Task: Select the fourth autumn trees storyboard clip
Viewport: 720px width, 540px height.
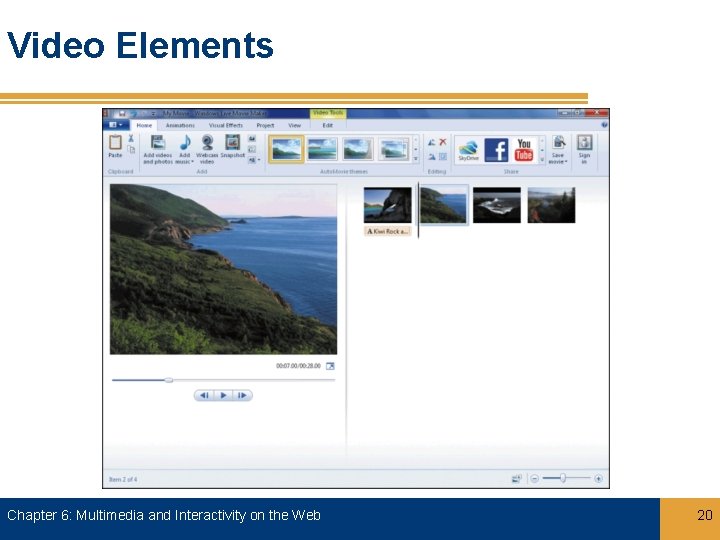Action: [x=551, y=205]
